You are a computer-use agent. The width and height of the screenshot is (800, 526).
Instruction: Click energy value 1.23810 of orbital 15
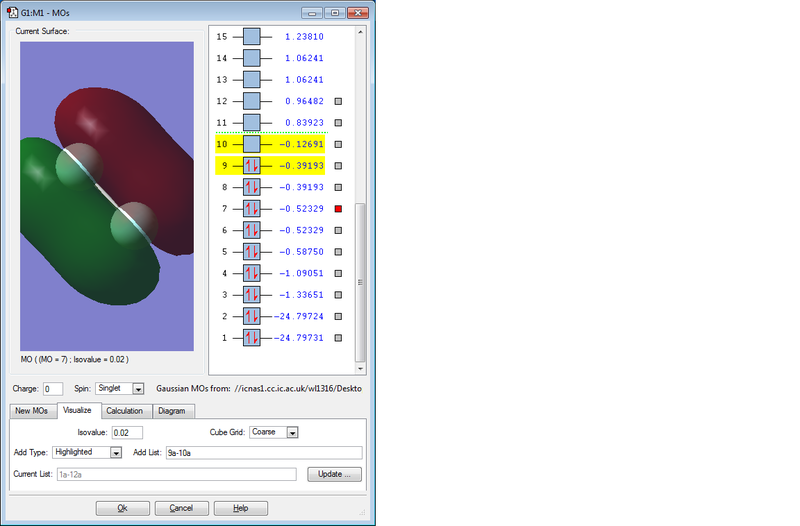click(304, 37)
